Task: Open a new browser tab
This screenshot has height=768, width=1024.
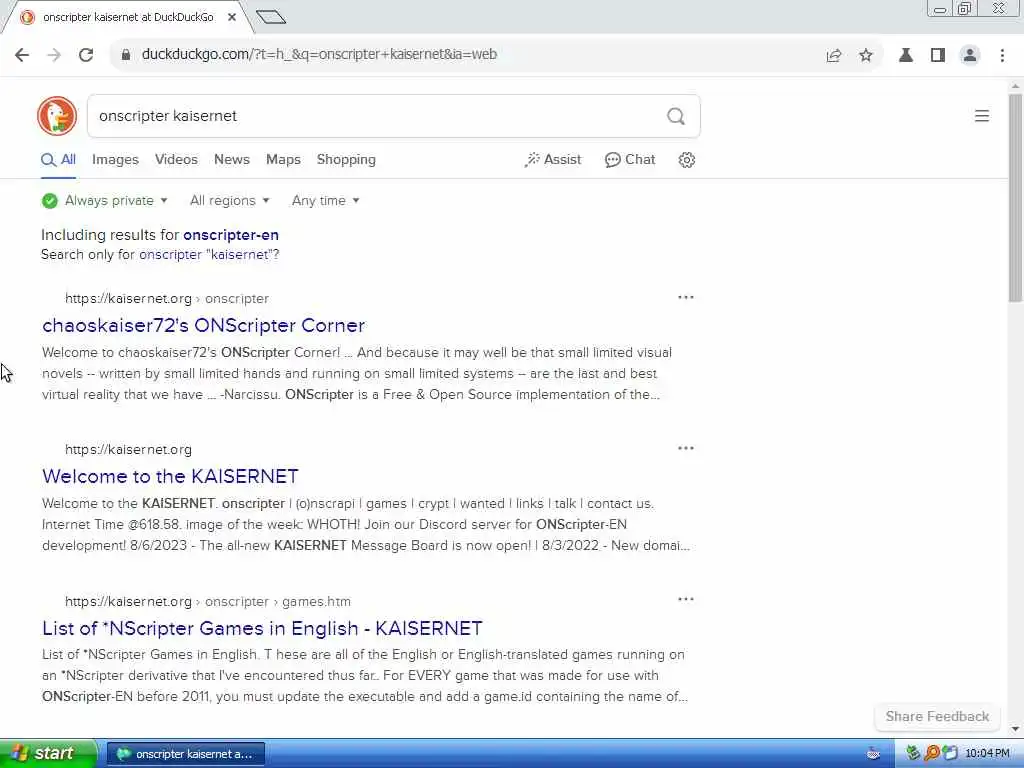Action: tap(271, 17)
